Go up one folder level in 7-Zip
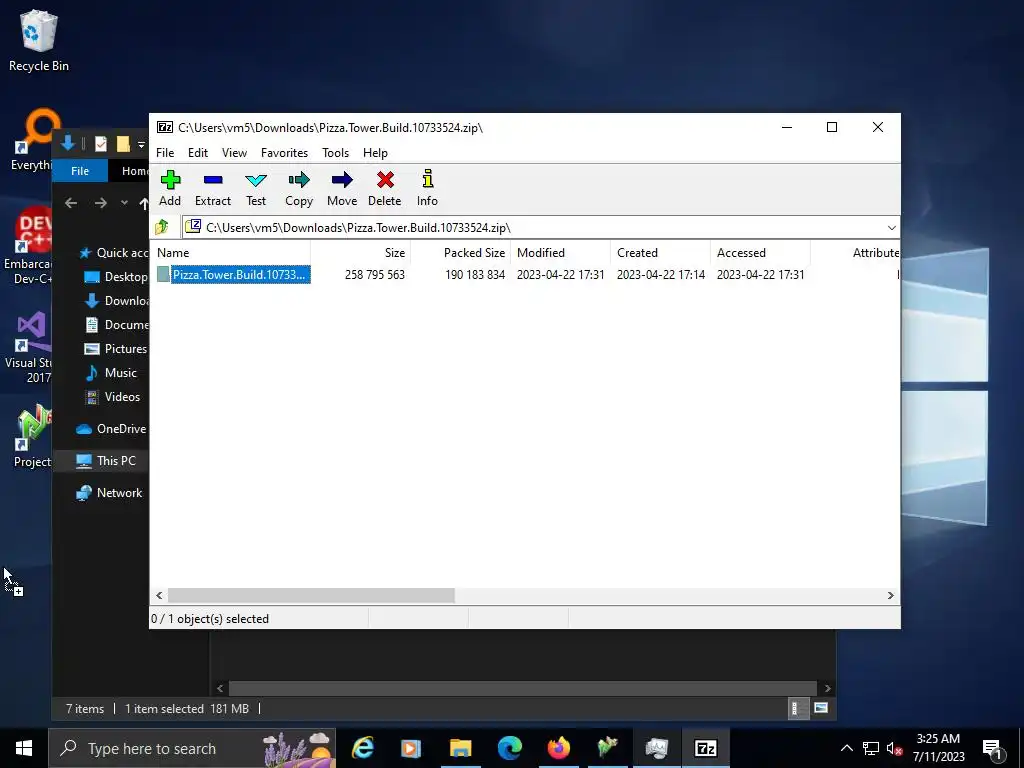Viewport: 1024px width, 768px height. (162, 227)
